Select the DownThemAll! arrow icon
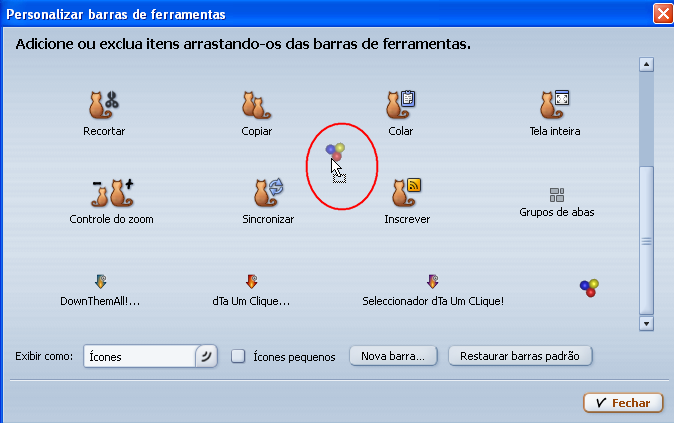The height and width of the screenshot is (423, 674). (x=101, y=282)
